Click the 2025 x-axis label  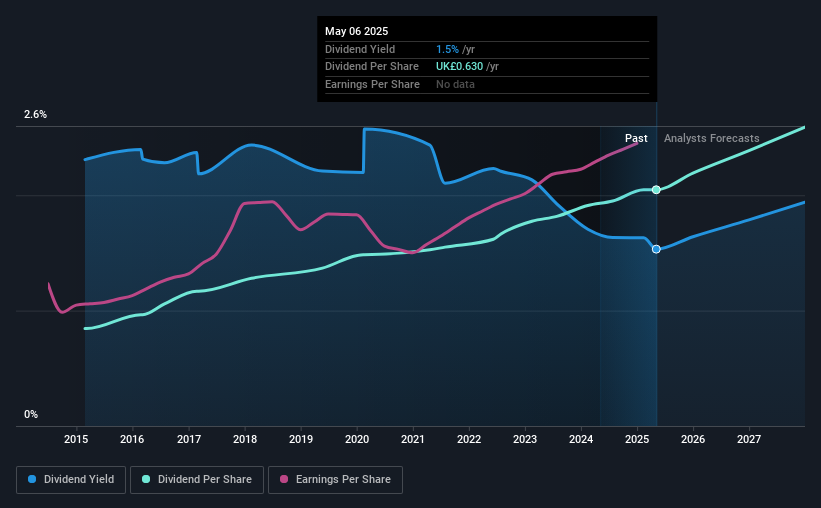click(637, 439)
